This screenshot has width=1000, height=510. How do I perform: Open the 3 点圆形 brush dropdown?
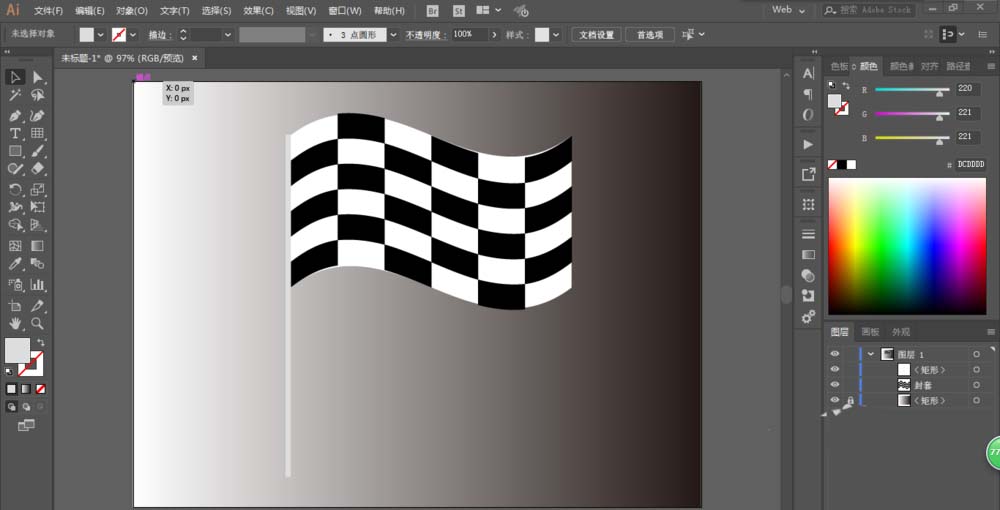pos(393,35)
